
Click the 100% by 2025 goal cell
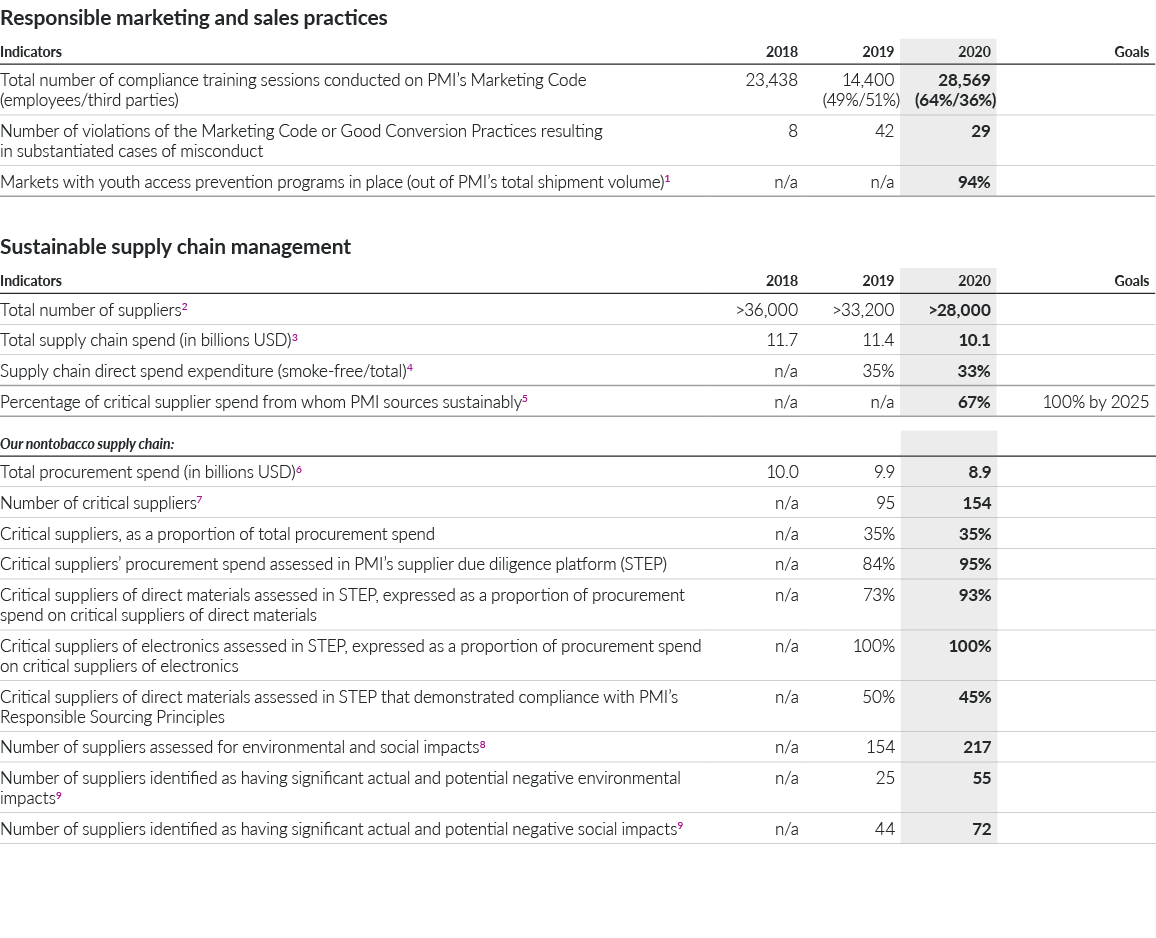point(1095,402)
